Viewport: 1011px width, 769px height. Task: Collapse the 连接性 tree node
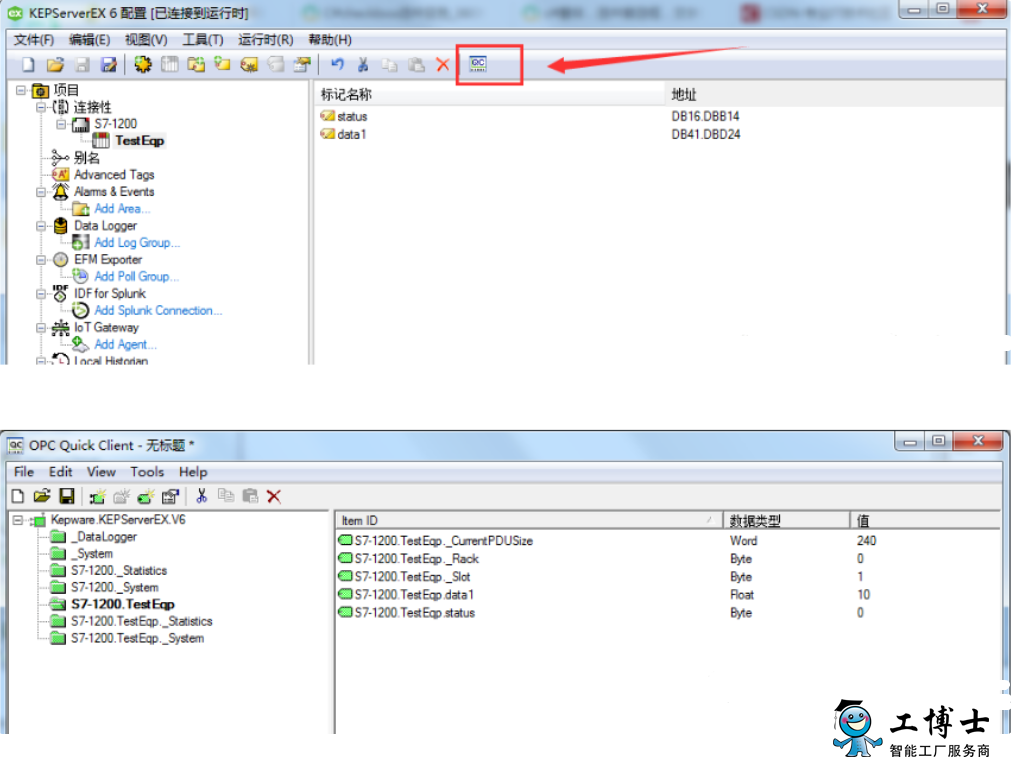[x=41, y=107]
